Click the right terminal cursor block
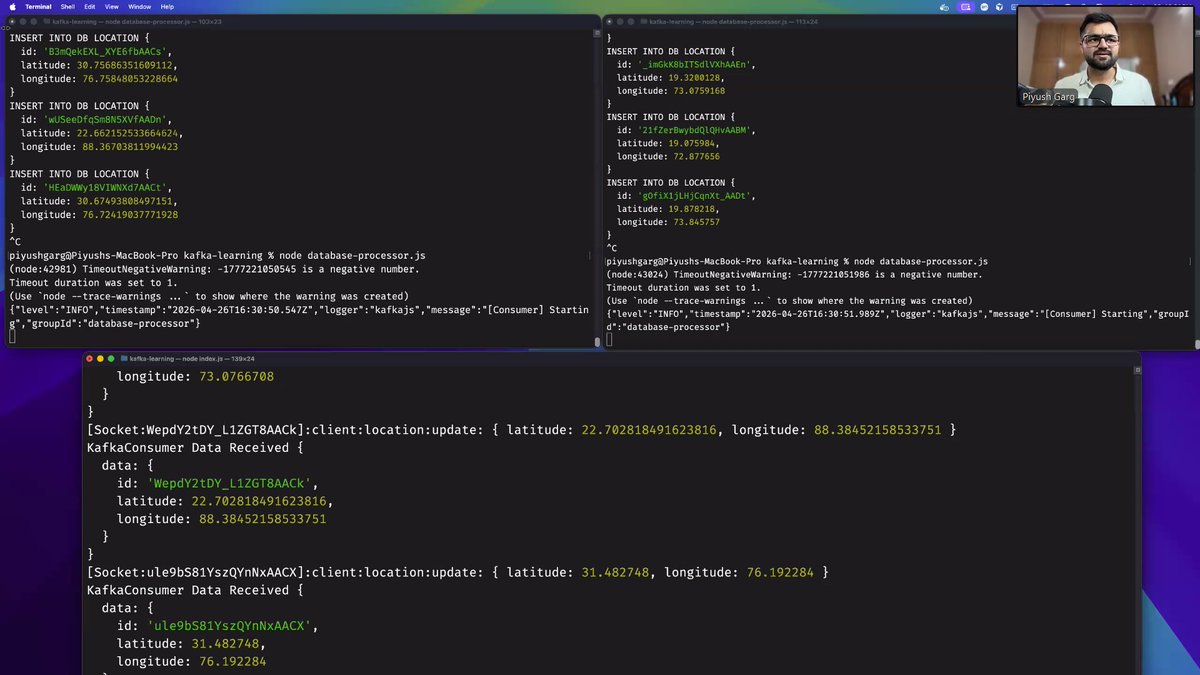 [609, 341]
